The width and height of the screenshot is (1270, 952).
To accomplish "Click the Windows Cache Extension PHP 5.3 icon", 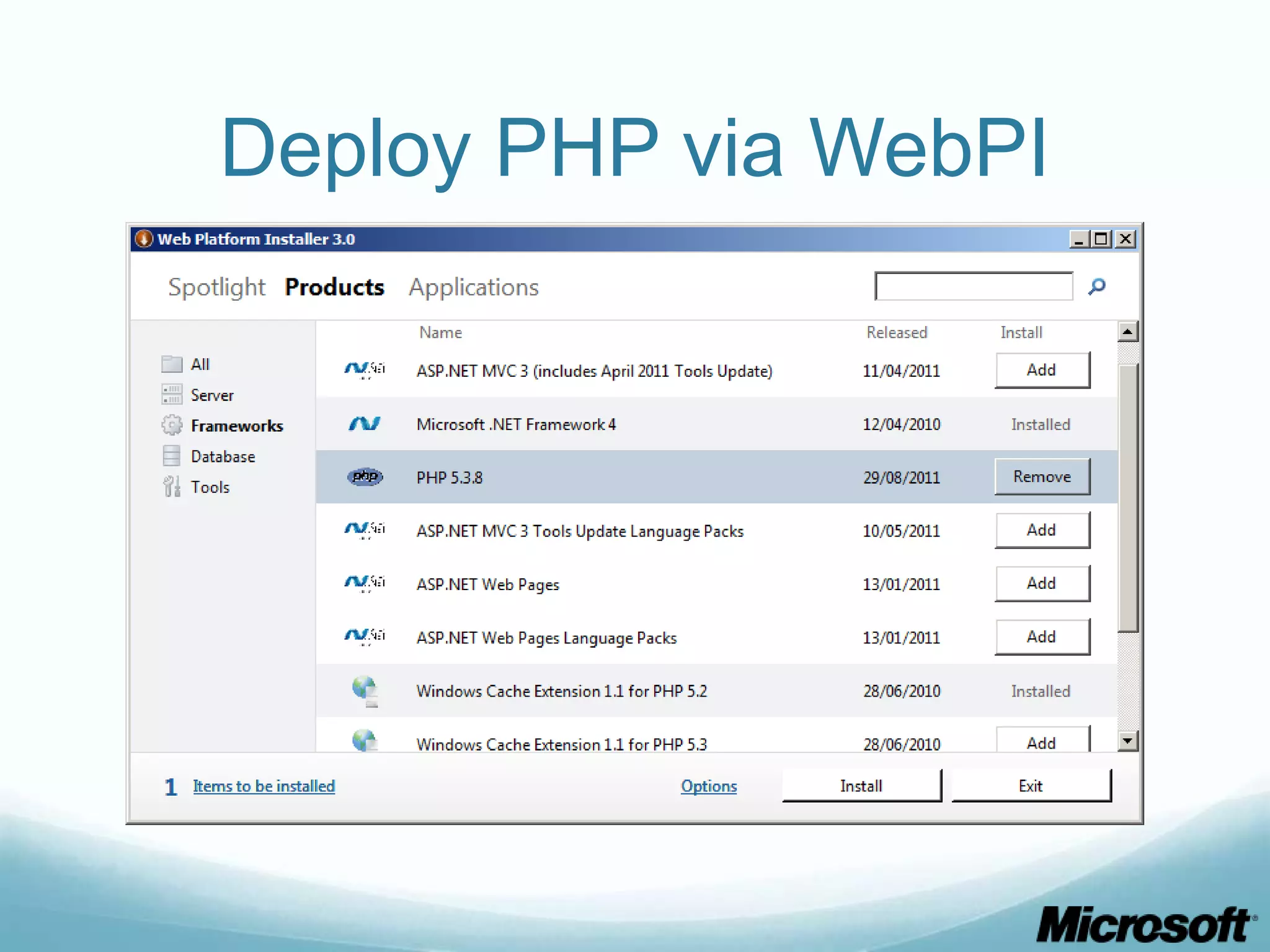I will (x=365, y=740).
